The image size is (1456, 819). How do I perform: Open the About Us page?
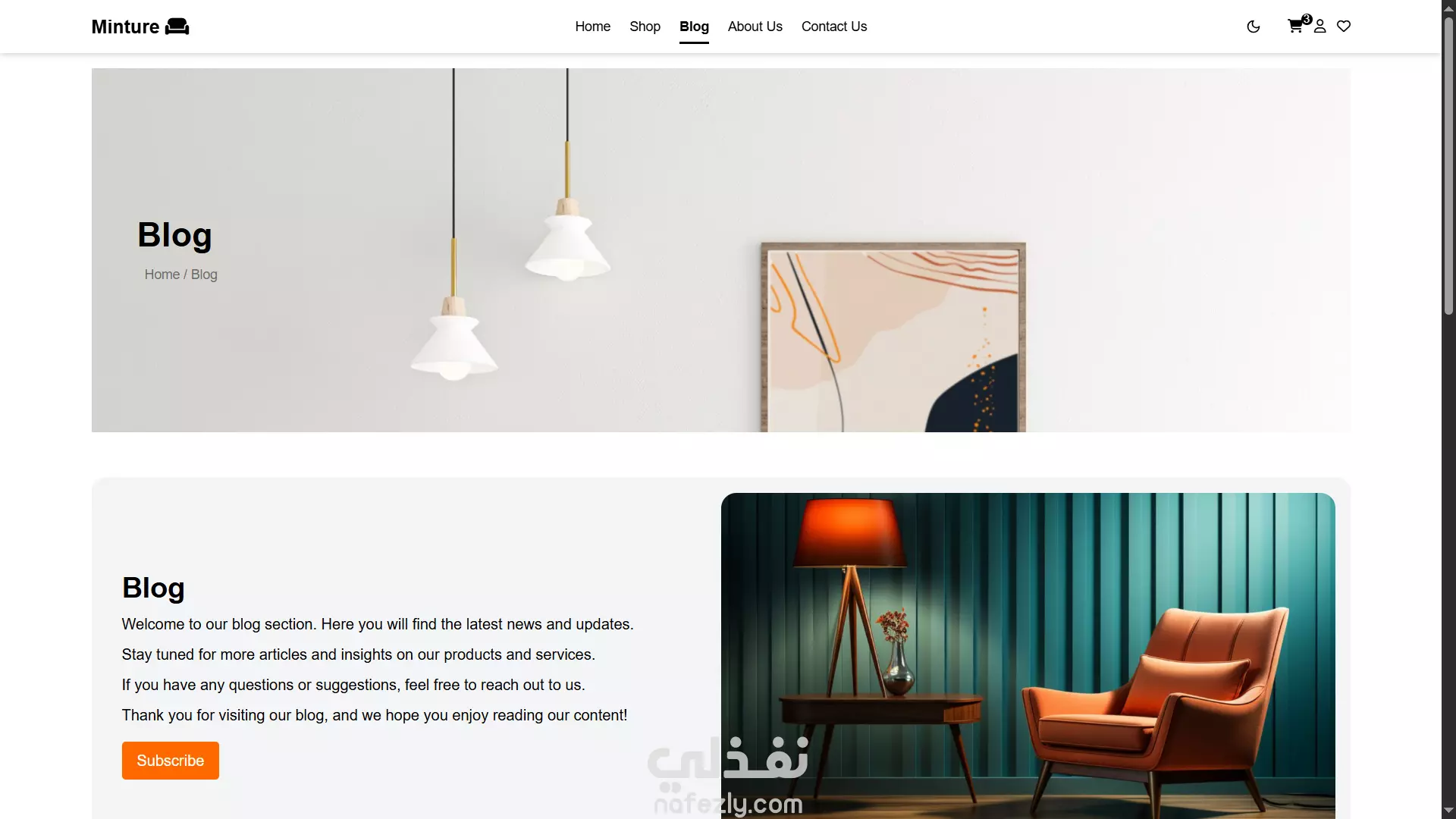(755, 27)
